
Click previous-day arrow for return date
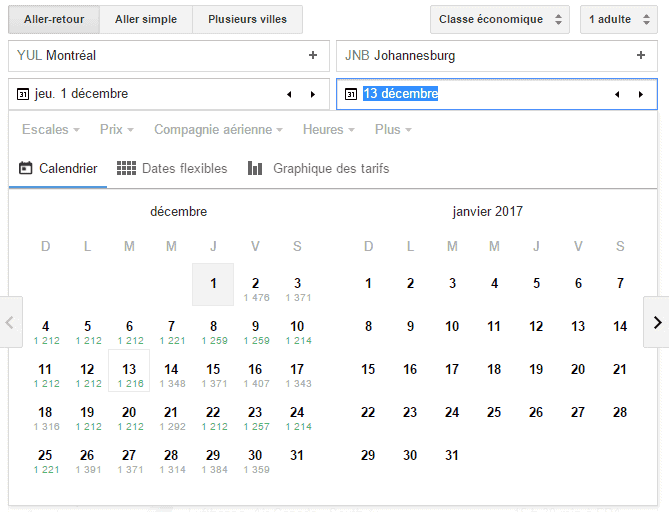(x=617, y=94)
